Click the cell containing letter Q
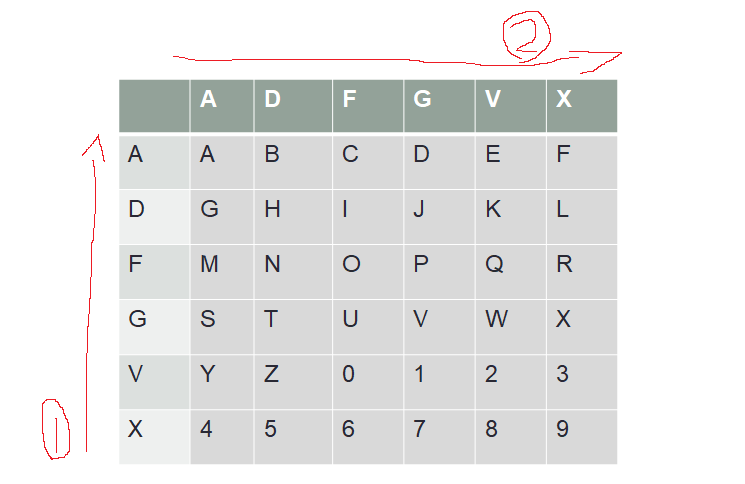This screenshot has width=745, height=484. (x=511, y=272)
